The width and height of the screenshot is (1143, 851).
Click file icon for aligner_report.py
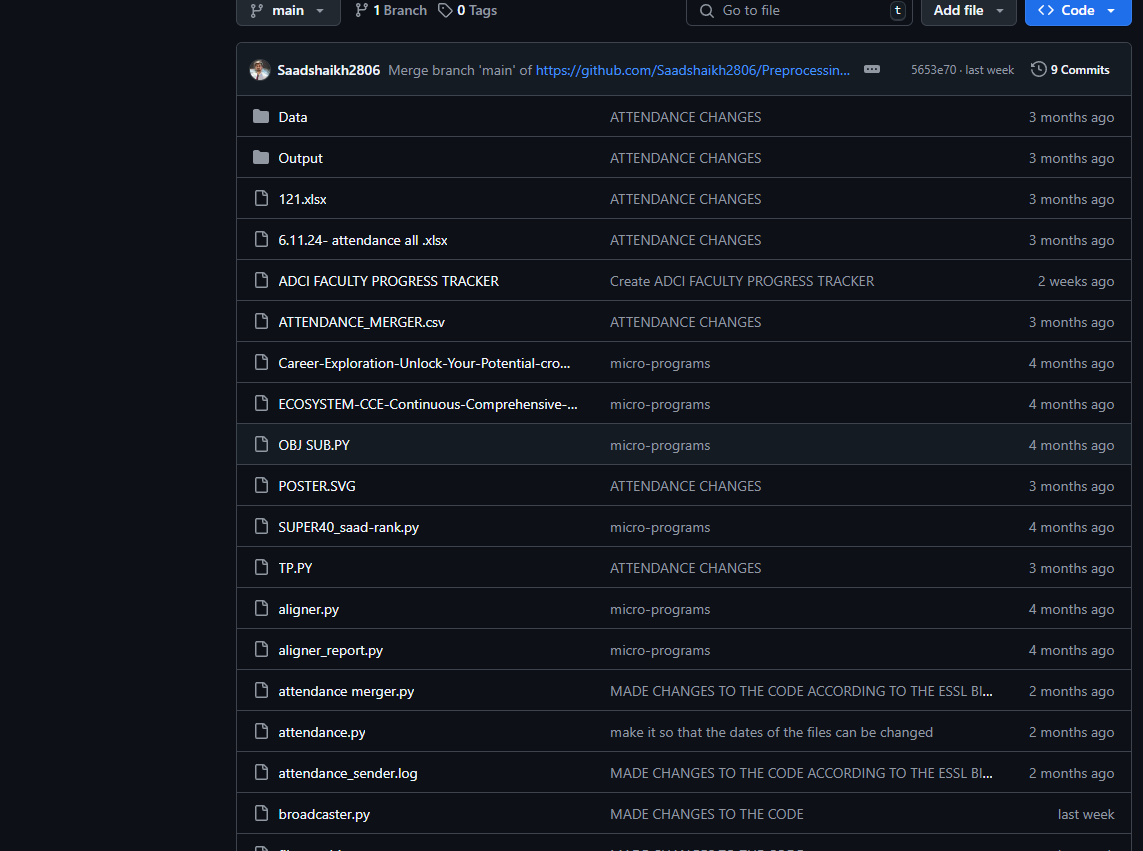coord(261,648)
